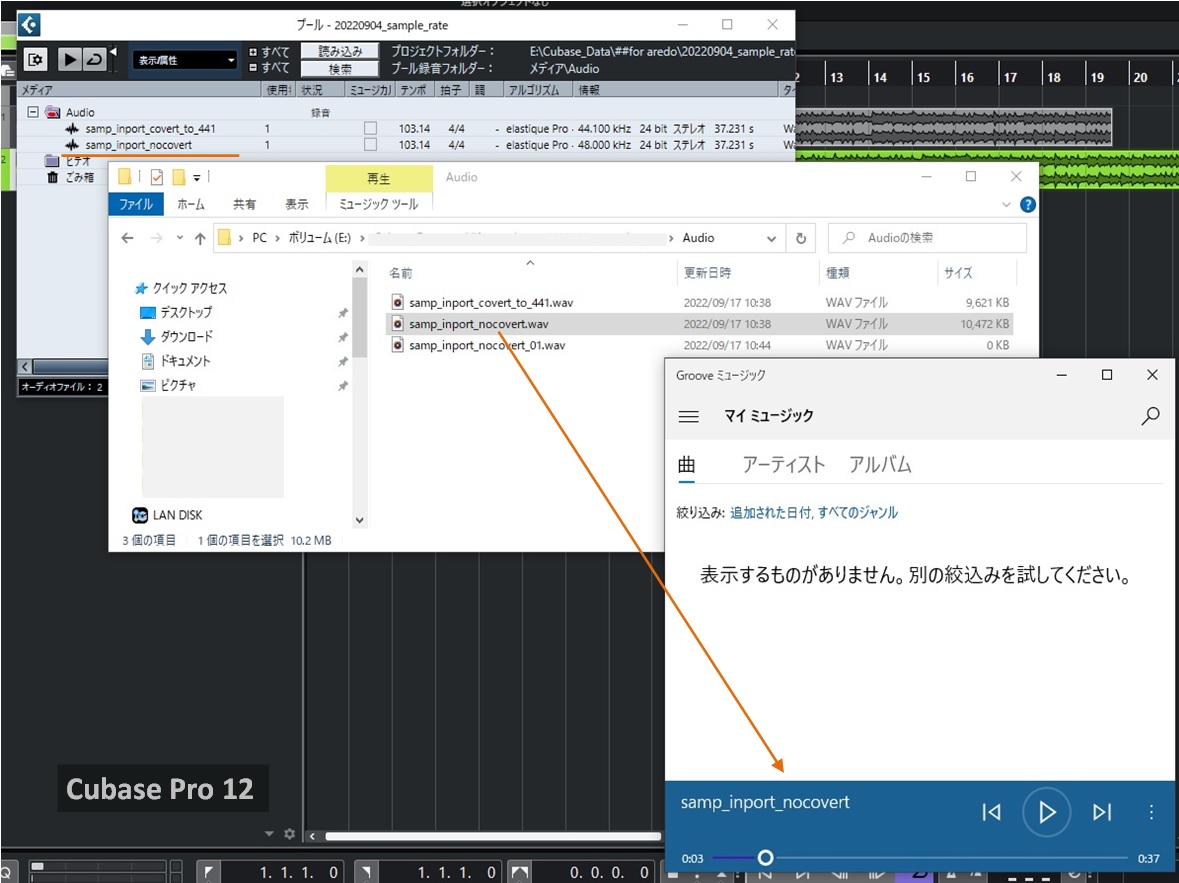
Task: Click PC in Explorer breadcrumb path
Action: point(259,238)
